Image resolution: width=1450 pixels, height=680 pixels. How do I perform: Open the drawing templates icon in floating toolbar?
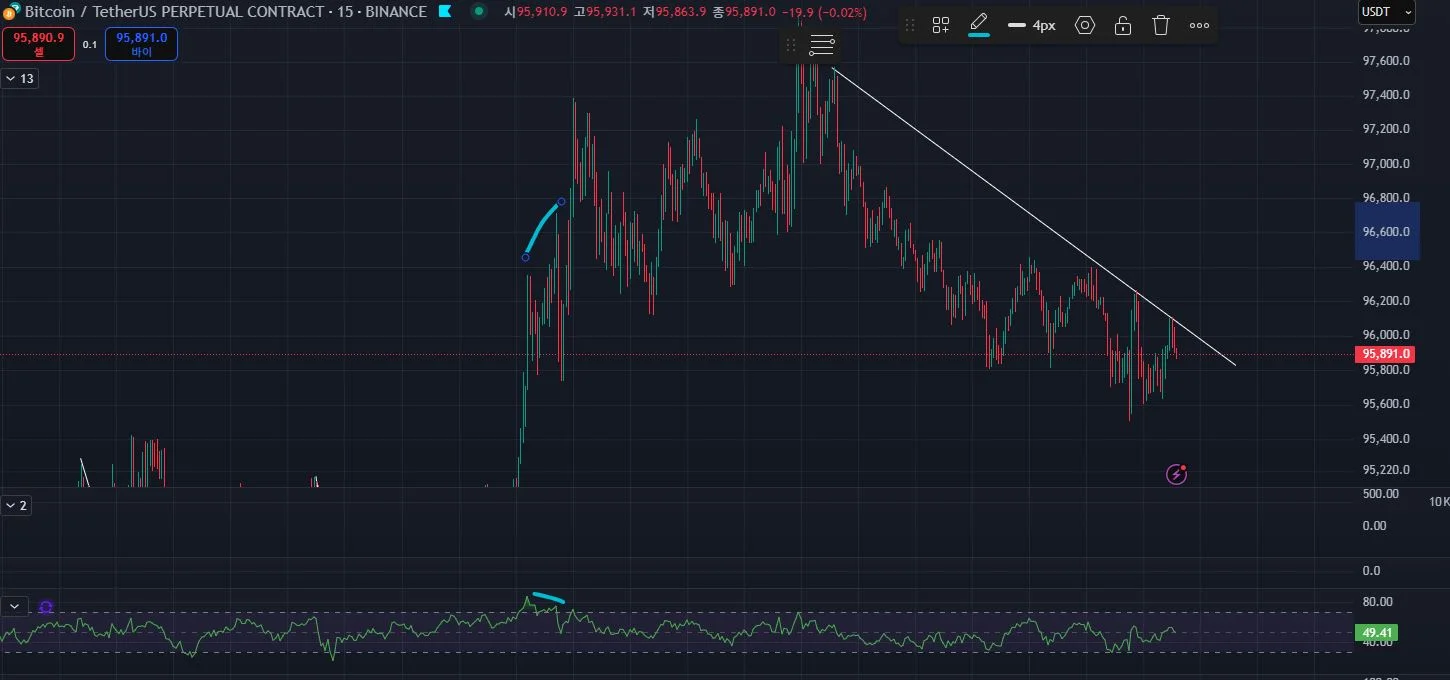(940, 26)
